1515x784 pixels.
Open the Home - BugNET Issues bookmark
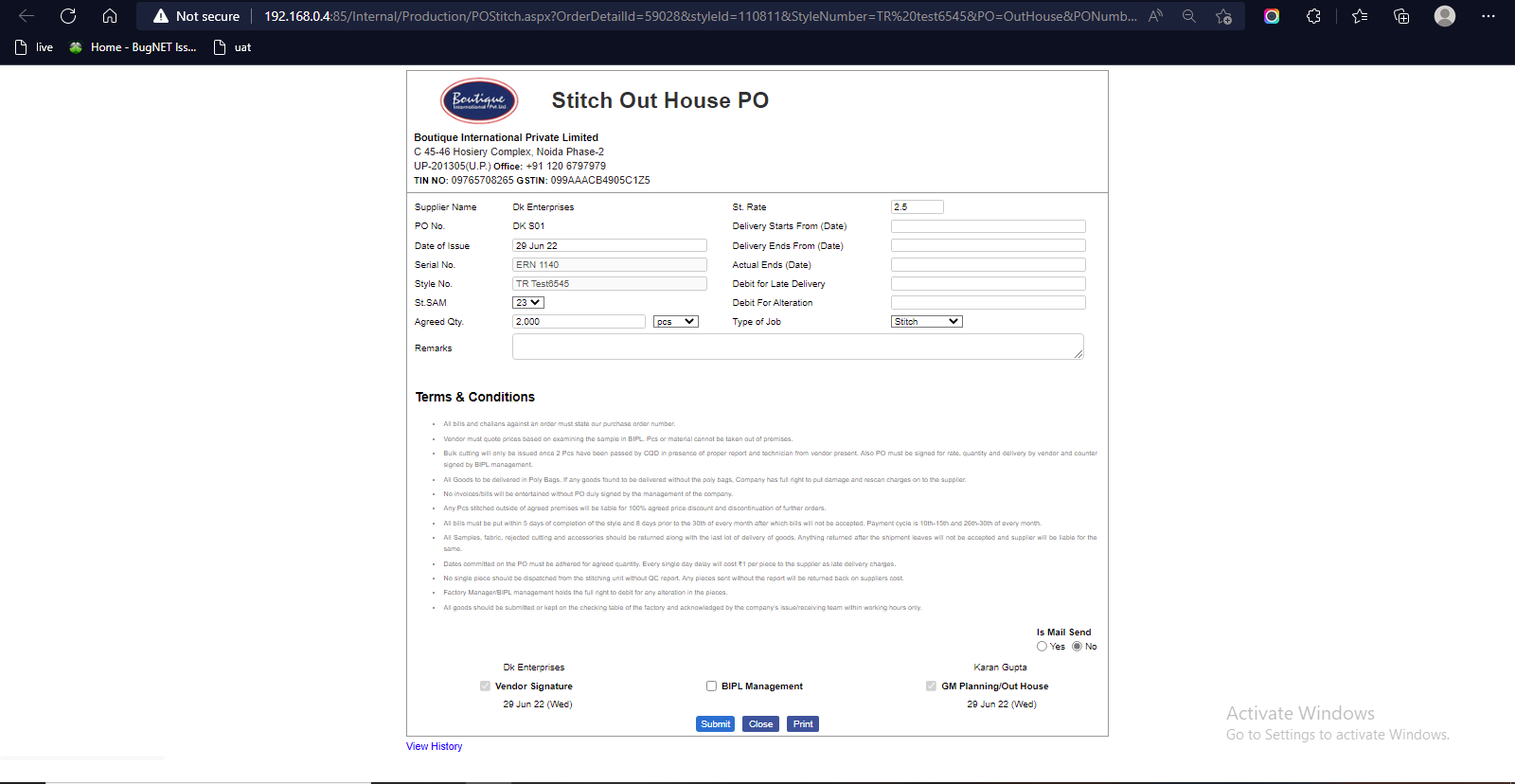[x=133, y=47]
